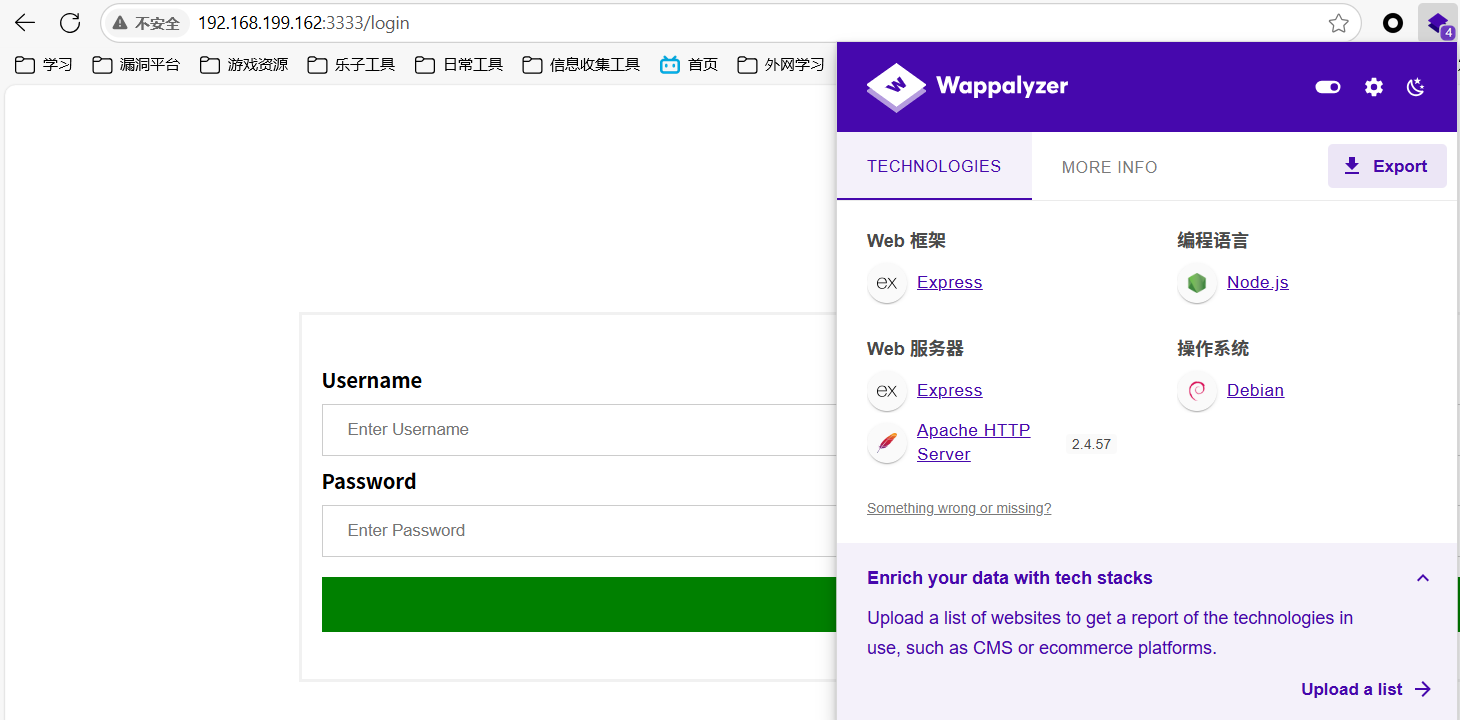
Task: Open the 外网学习 bookmark folder
Action: click(781, 65)
